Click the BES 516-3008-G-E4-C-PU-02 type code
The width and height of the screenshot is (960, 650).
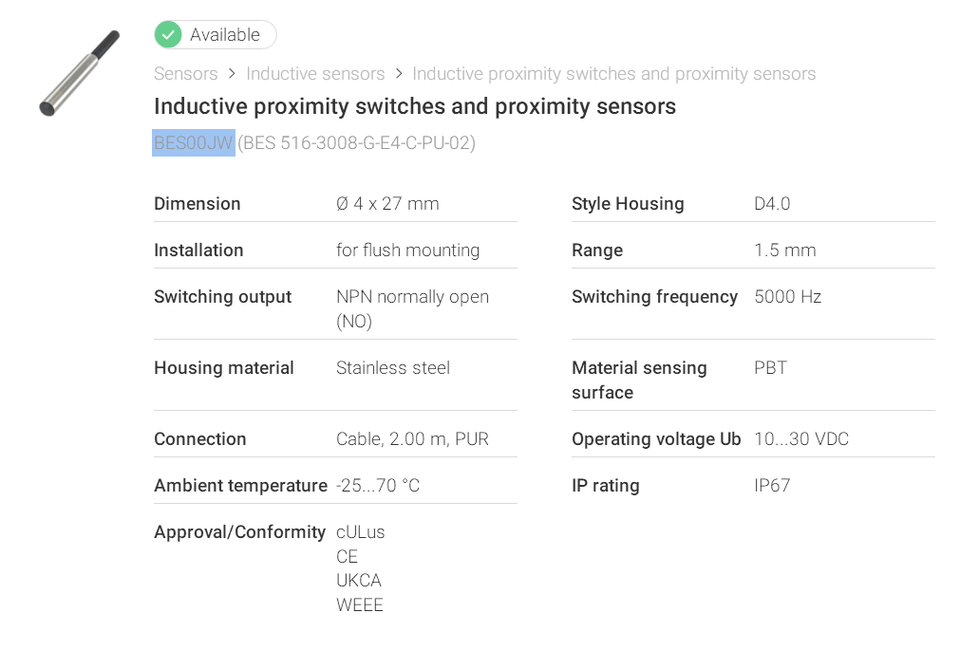(x=356, y=143)
